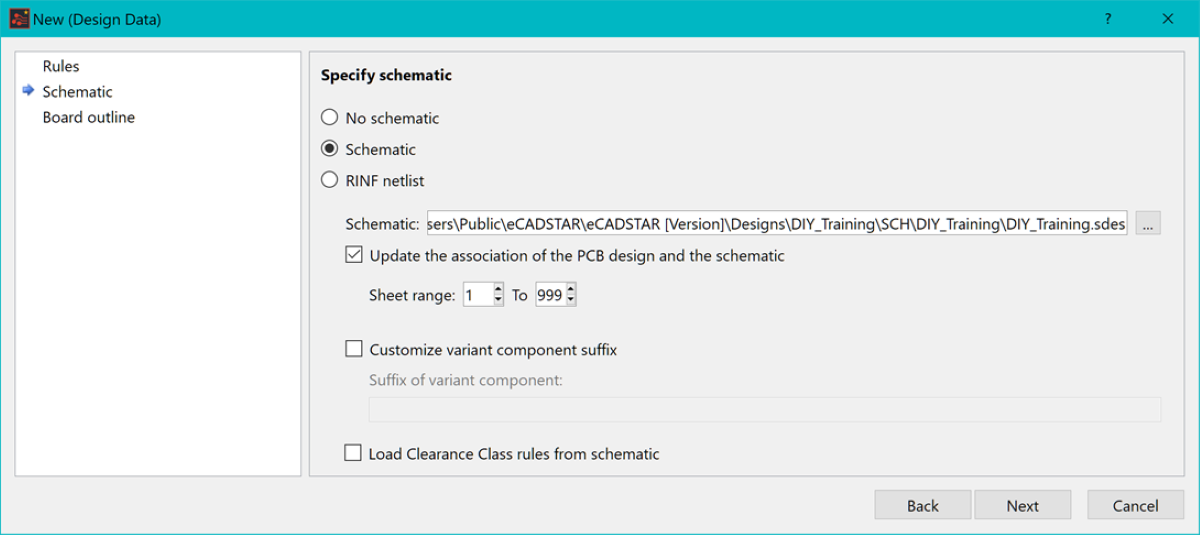Select the No schematic radio option
This screenshot has height=535, width=1200.
click(x=329, y=118)
